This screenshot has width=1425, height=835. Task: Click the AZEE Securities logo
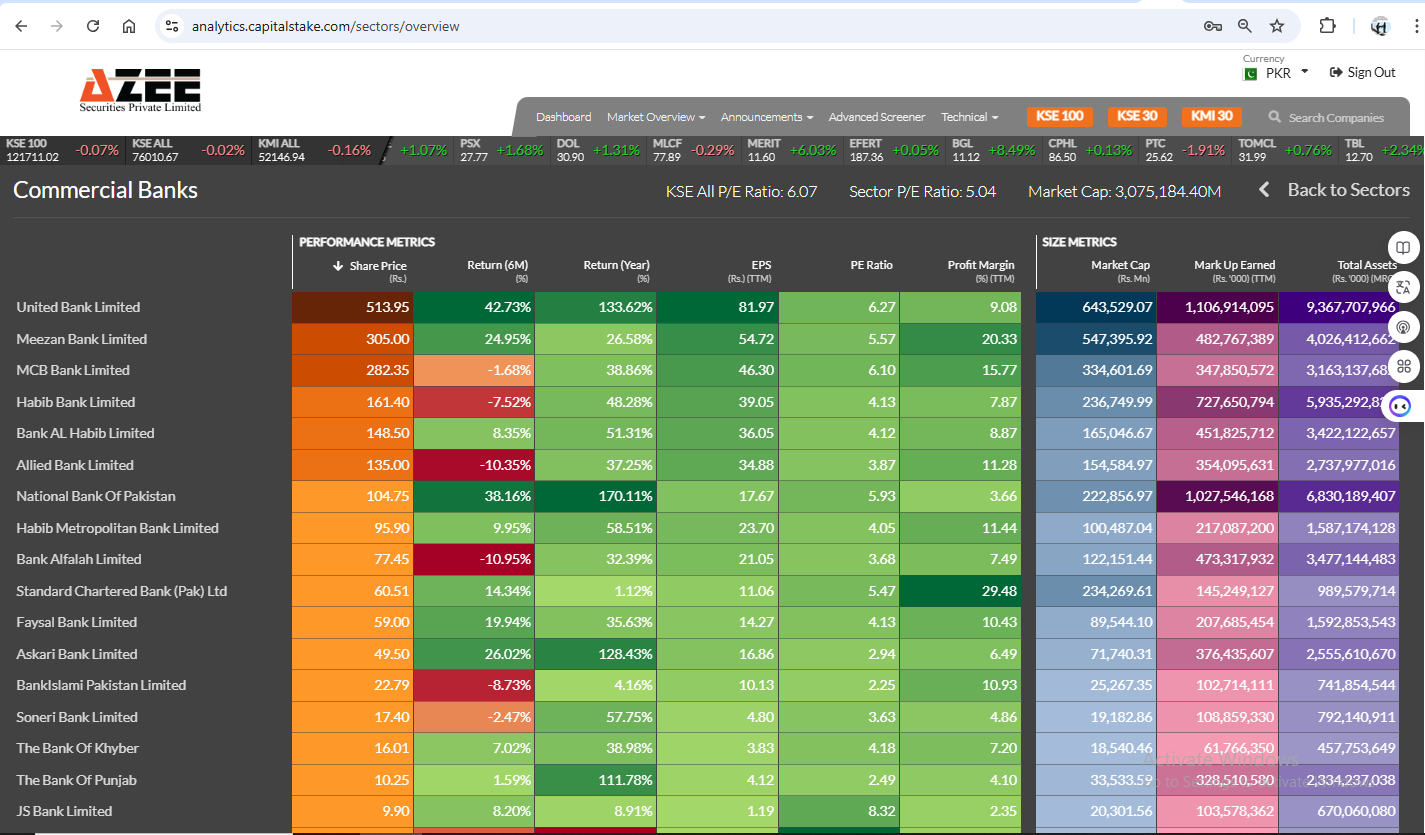click(141, 91)
